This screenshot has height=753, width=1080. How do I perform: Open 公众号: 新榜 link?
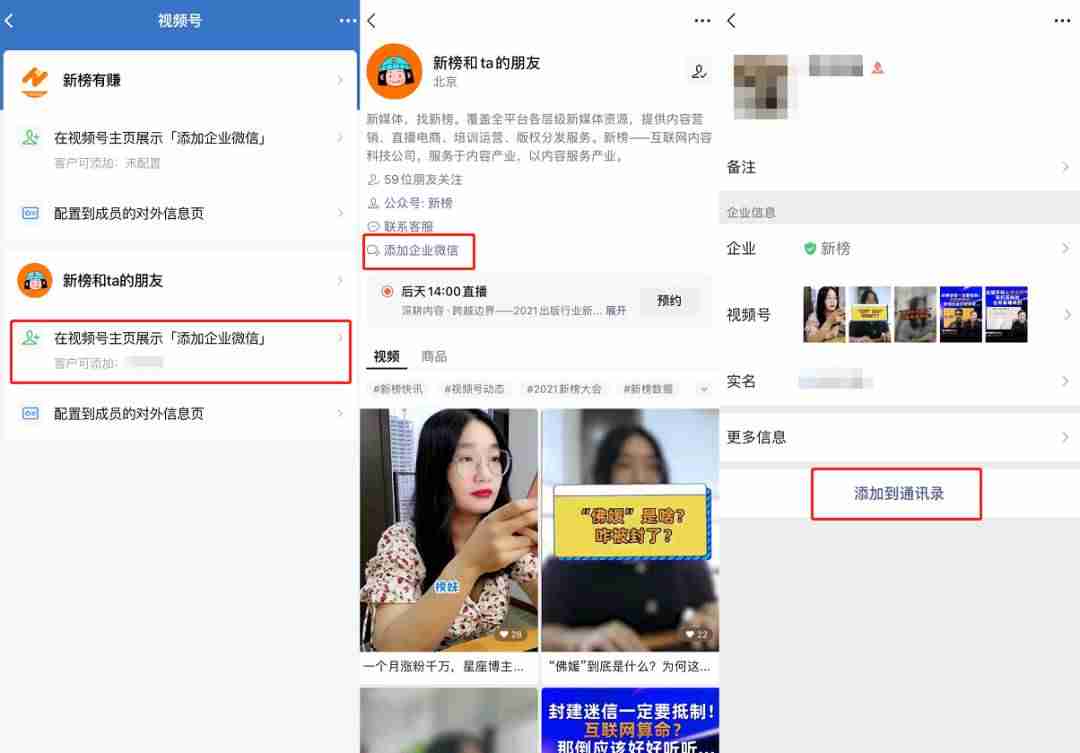click(x=411, y=203)
